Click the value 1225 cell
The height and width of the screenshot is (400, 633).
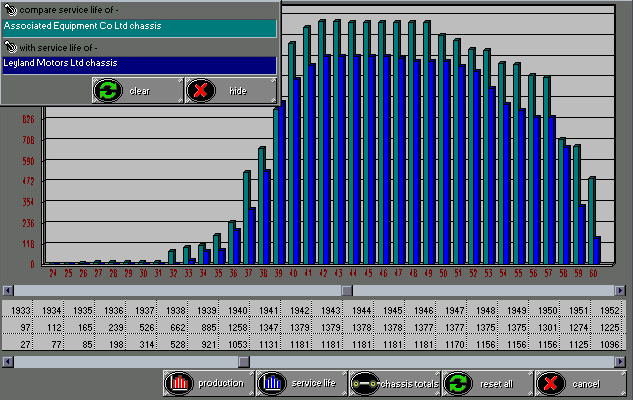(606, 327)
